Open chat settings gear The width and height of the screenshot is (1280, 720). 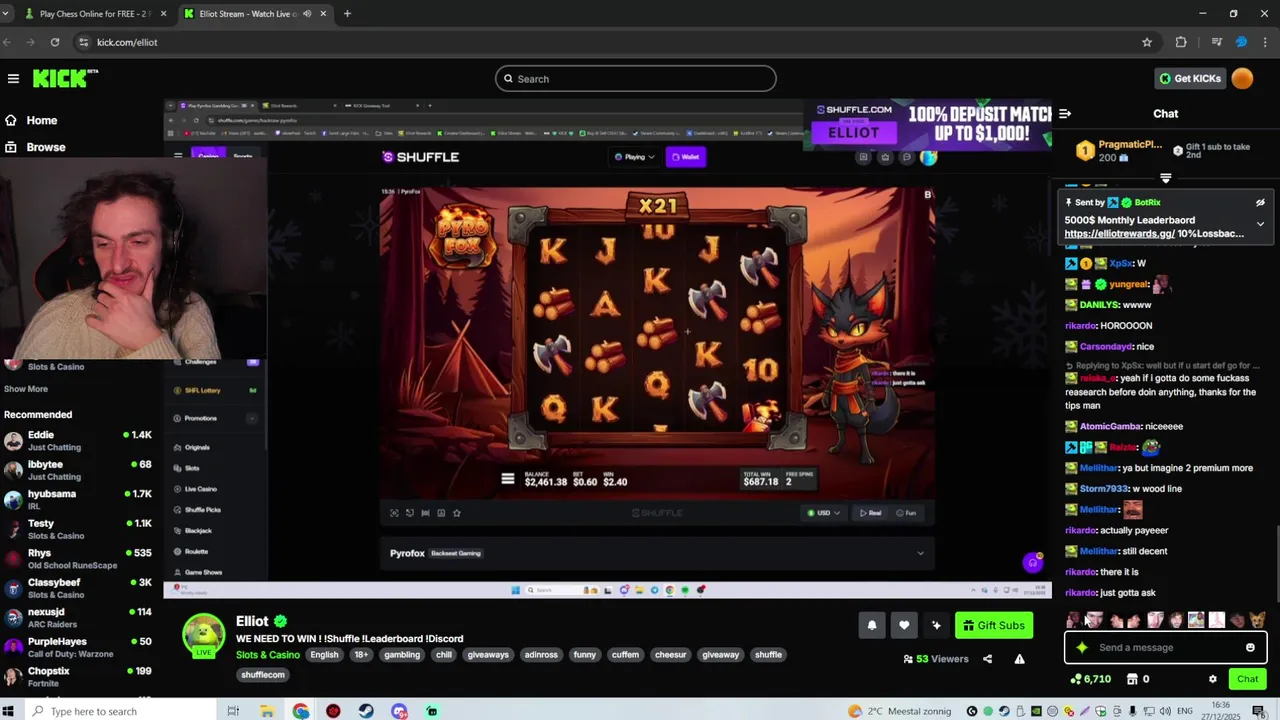click(1213, 679)
